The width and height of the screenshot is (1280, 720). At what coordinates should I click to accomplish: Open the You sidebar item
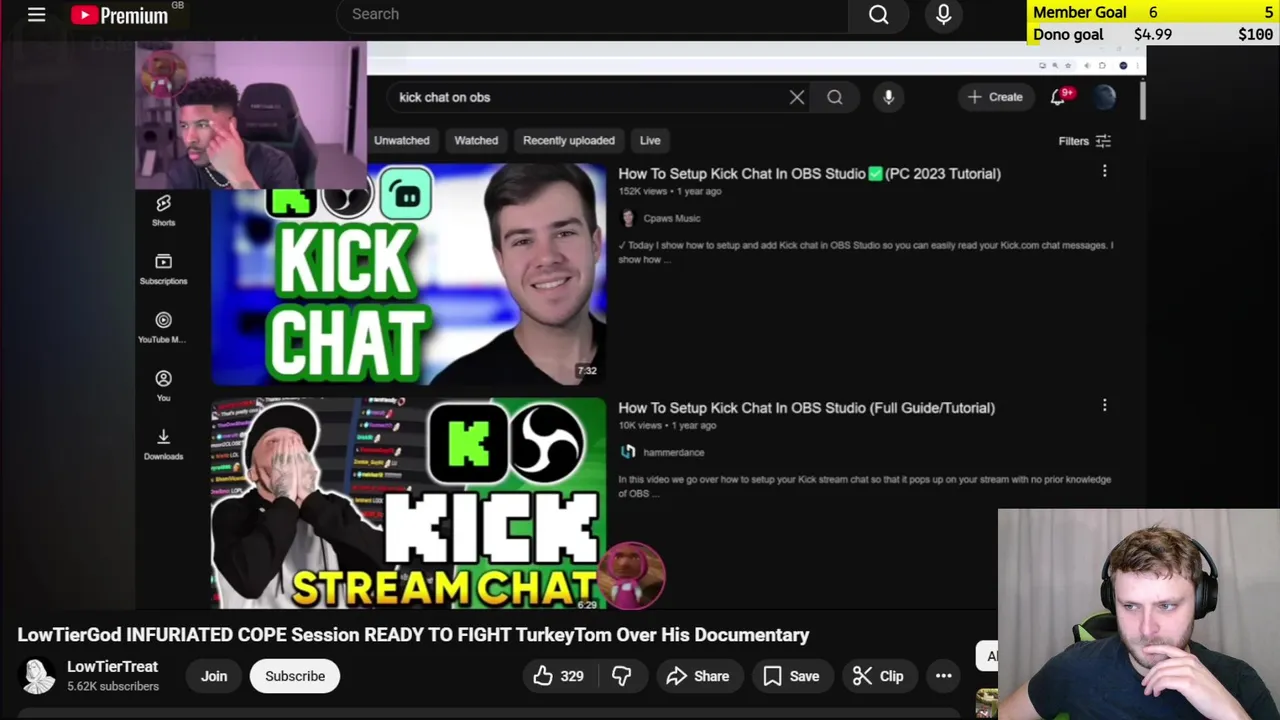pos(163,385)
